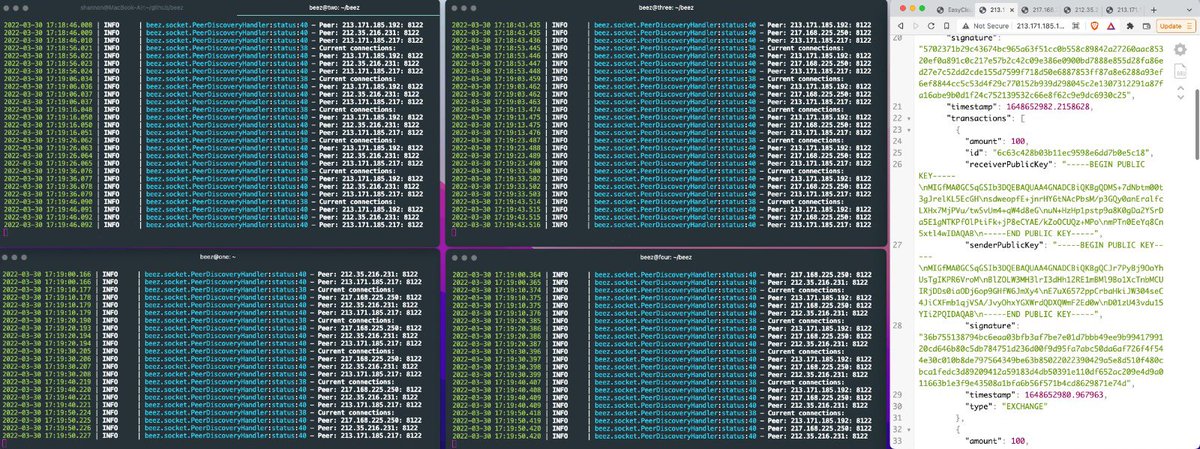This screenshot has width=1200, height=449.
Task: Switch to the 217.168 browser tab
Action: pos(1038,10)
